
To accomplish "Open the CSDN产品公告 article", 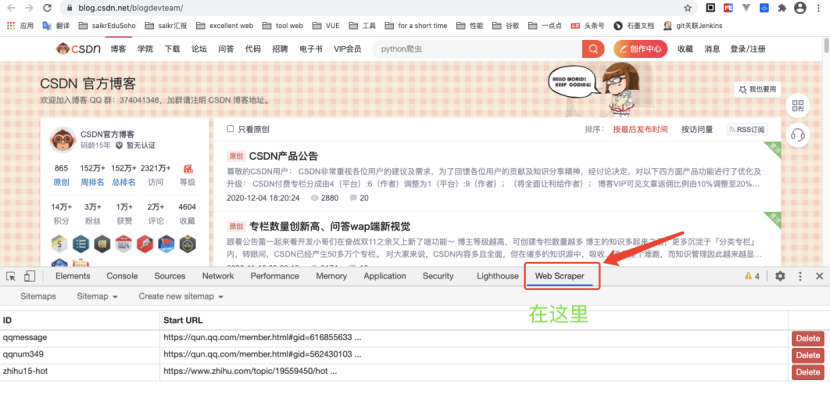I will [284, 156].
